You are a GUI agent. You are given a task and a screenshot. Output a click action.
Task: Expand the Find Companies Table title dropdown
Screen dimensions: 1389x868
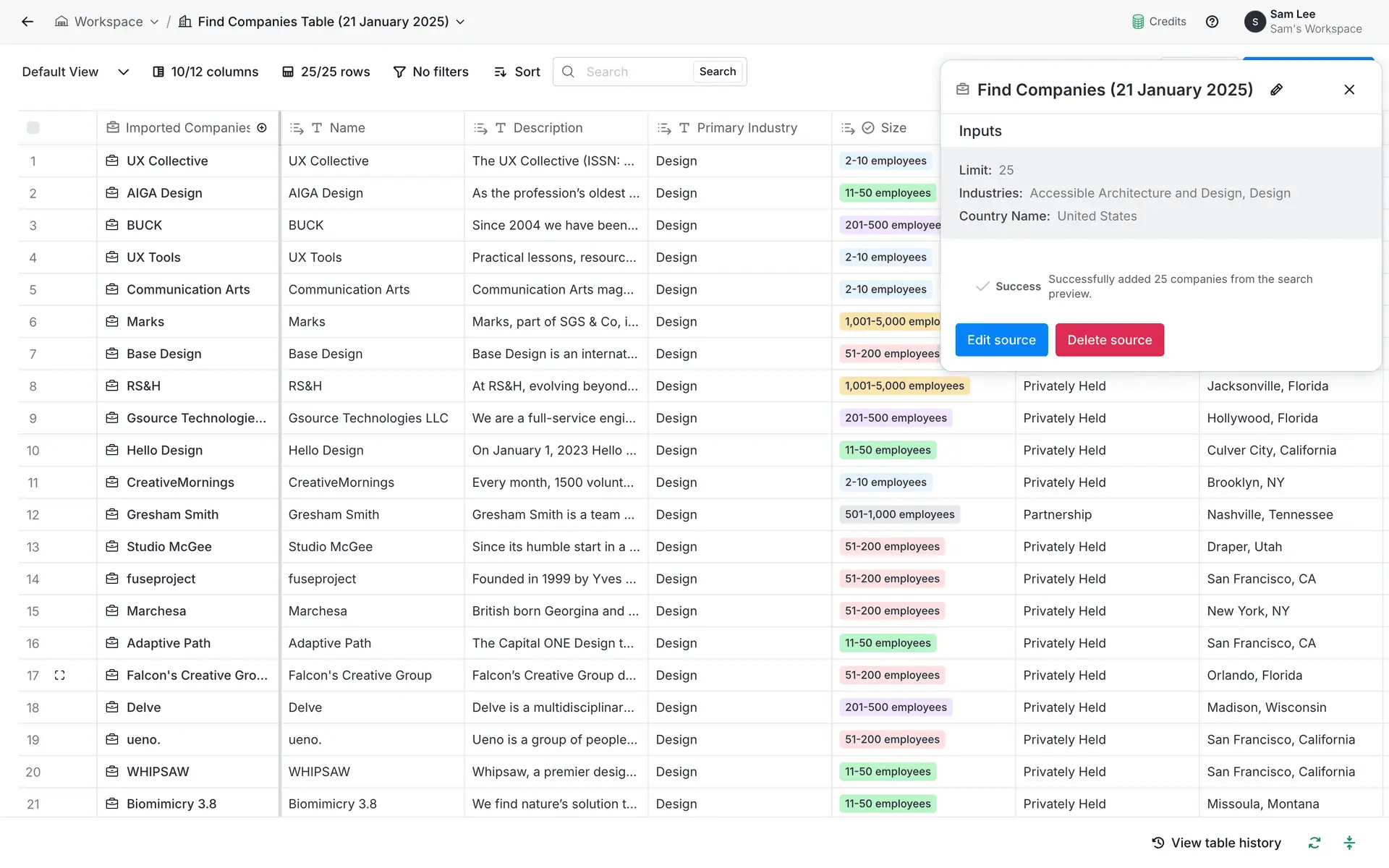pos(460,22)
